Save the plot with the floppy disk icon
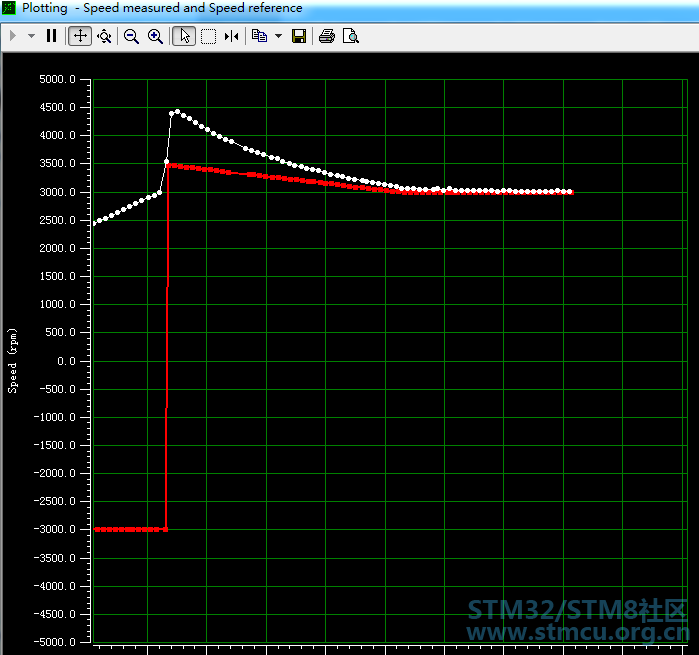 [x=298, y=36]
